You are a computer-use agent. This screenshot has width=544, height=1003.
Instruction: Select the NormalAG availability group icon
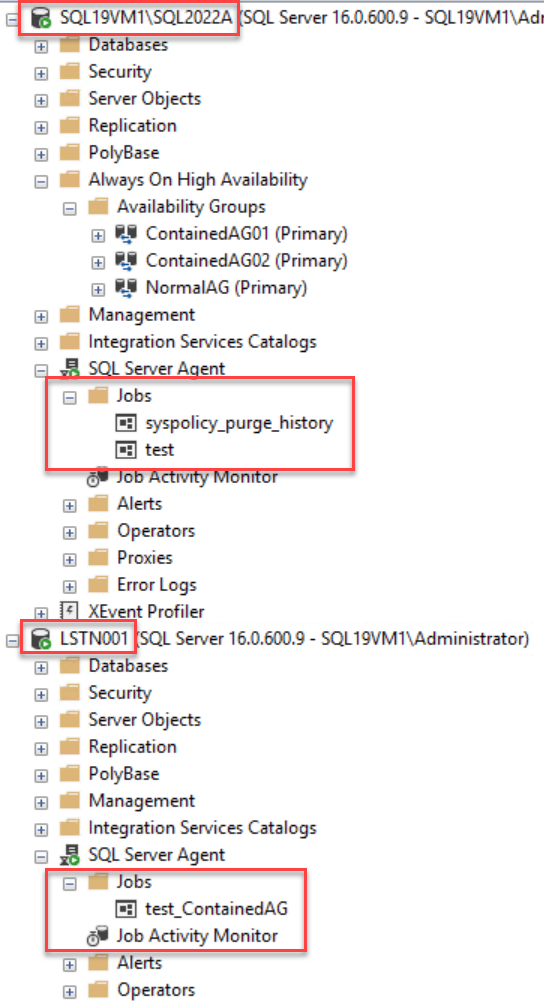point(126,288)
